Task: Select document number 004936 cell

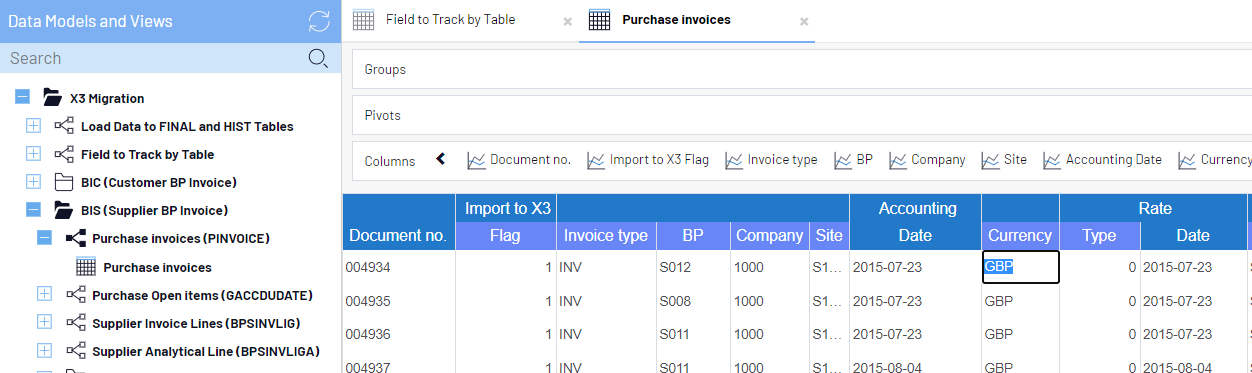Action: click(x=399, y=334)
